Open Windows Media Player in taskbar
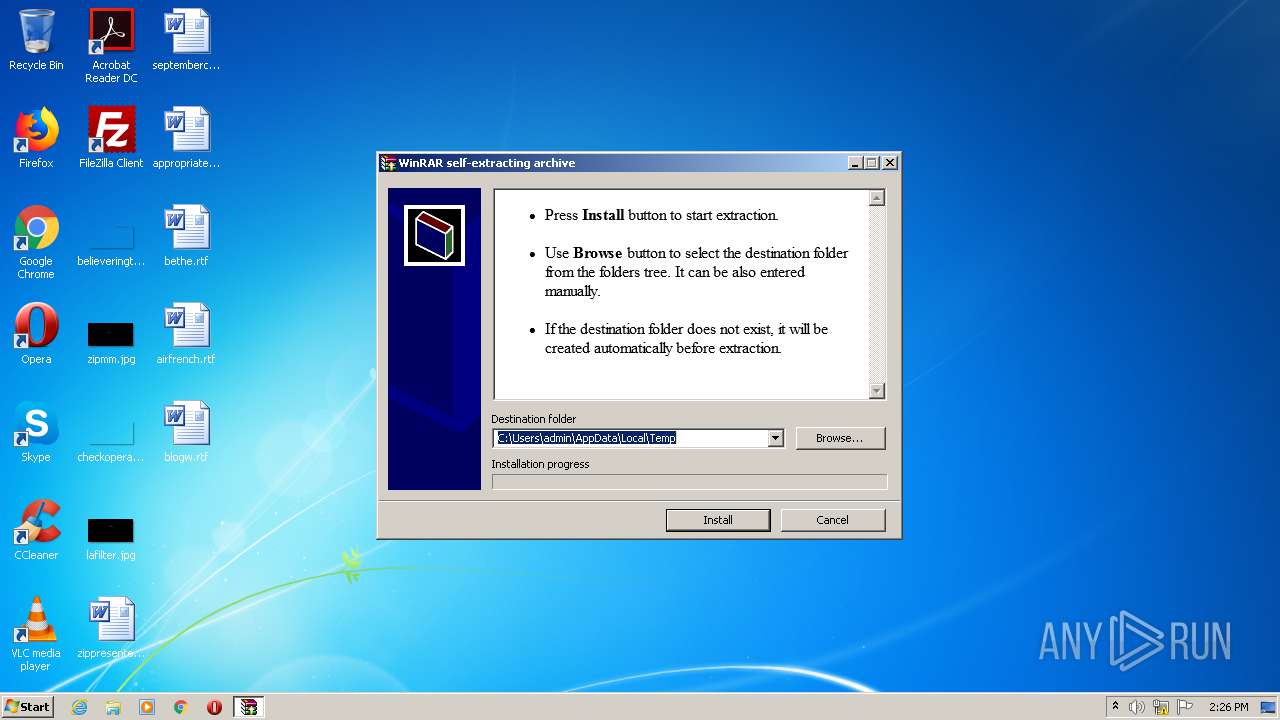Image resolution: width=1280 pixels, height=720 pixels. point(147,707)
